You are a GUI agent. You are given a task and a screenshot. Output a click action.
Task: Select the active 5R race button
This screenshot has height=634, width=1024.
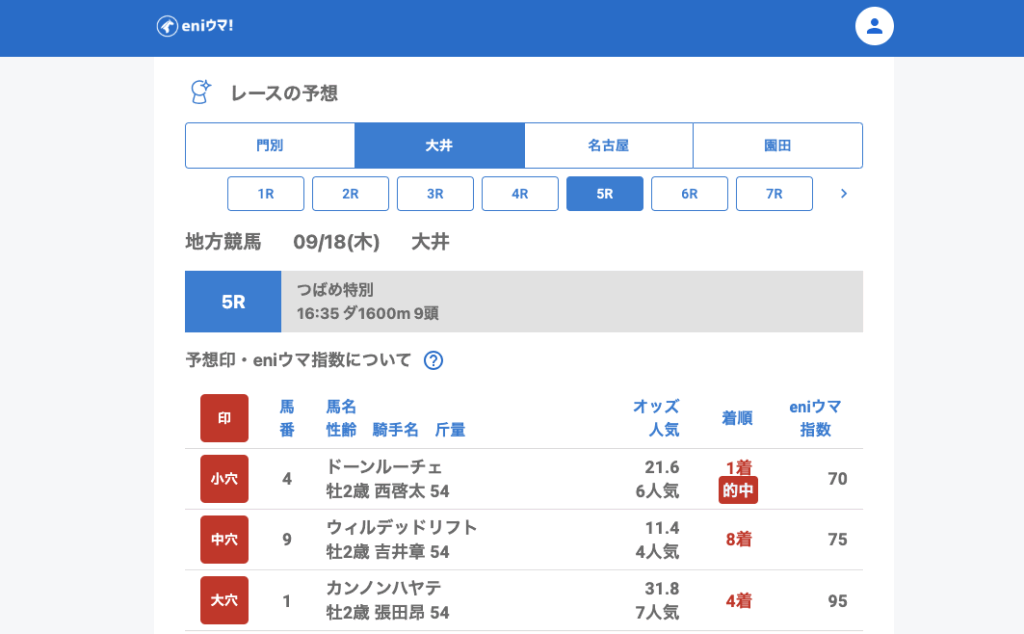pos(604,194)
